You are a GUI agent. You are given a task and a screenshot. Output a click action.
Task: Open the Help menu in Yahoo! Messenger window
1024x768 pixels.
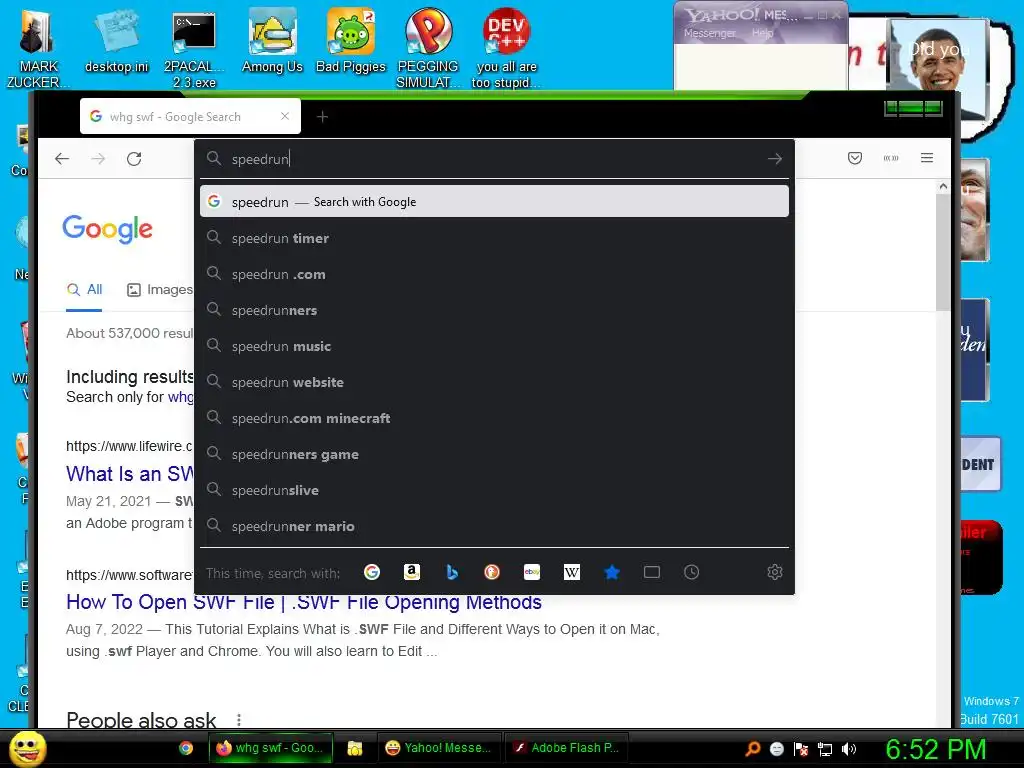(x=762, y=33)
